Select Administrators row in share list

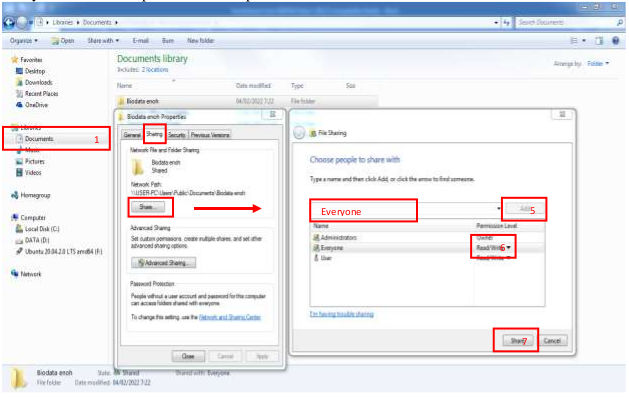tap(428, 238)
